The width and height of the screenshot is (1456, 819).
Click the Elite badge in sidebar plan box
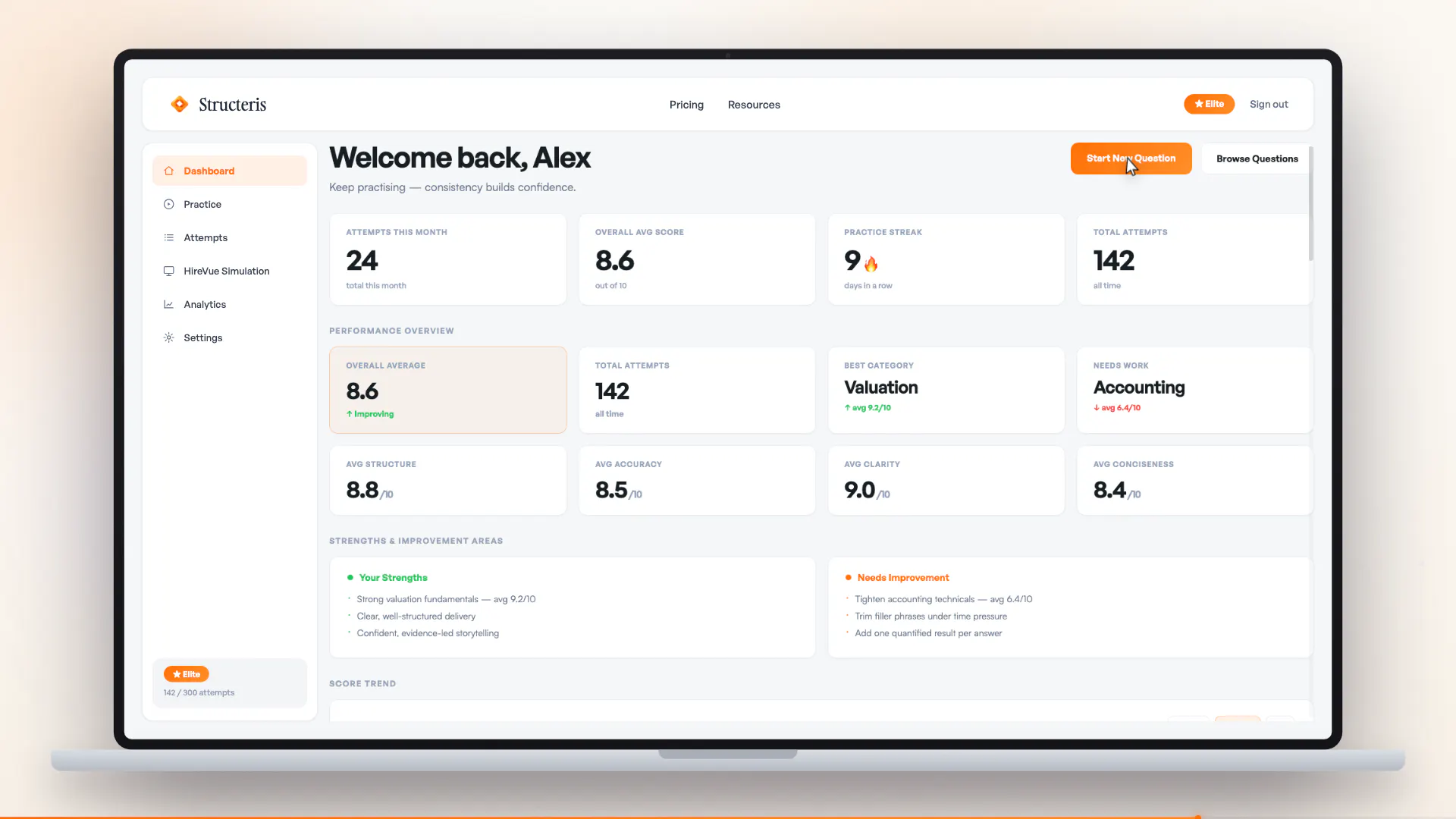click(186, 674)
